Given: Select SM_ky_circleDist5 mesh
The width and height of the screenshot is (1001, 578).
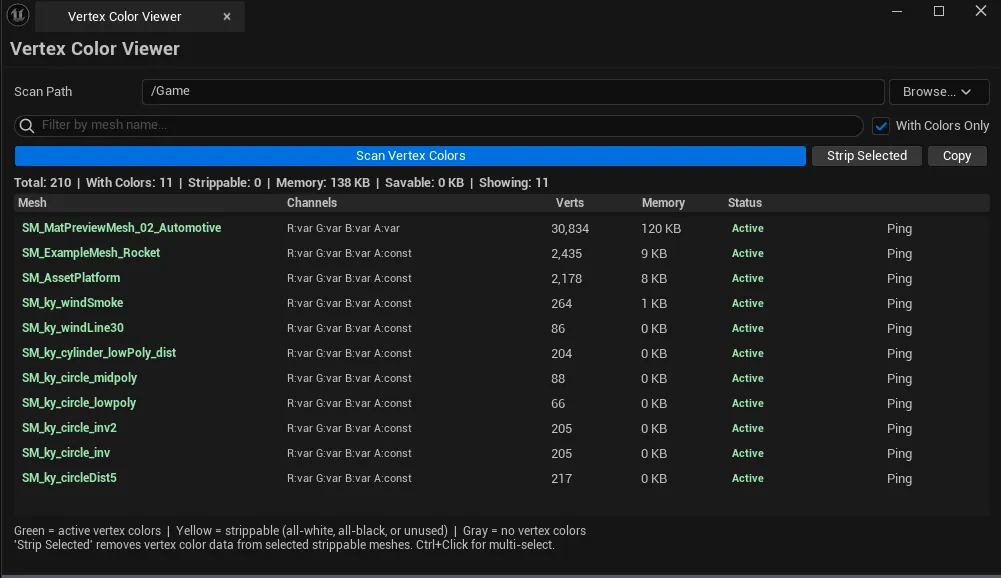Looking at the screenshot, I should tap(69, 478).
